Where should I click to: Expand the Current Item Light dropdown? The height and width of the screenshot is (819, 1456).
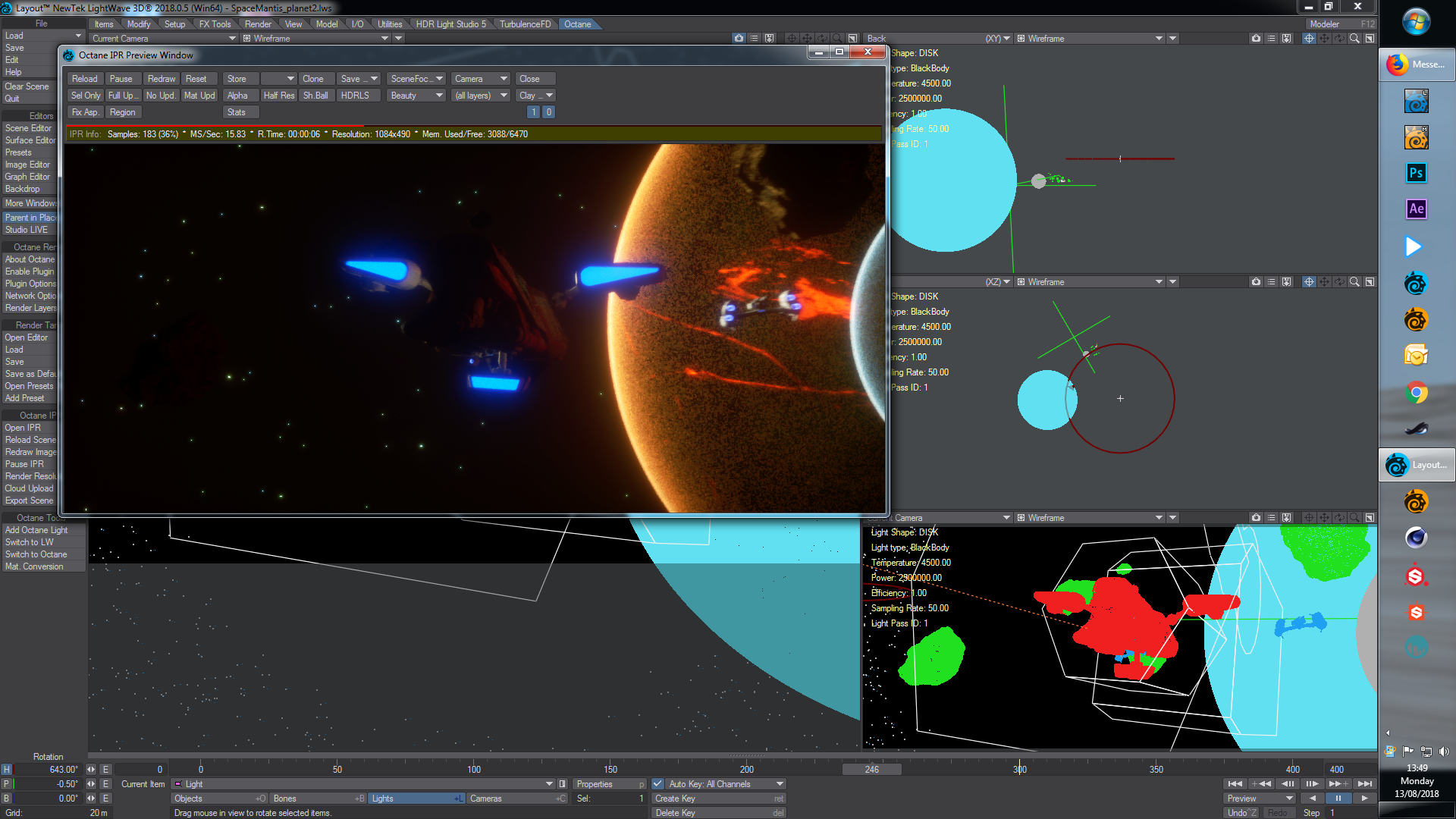coord(549,784)
